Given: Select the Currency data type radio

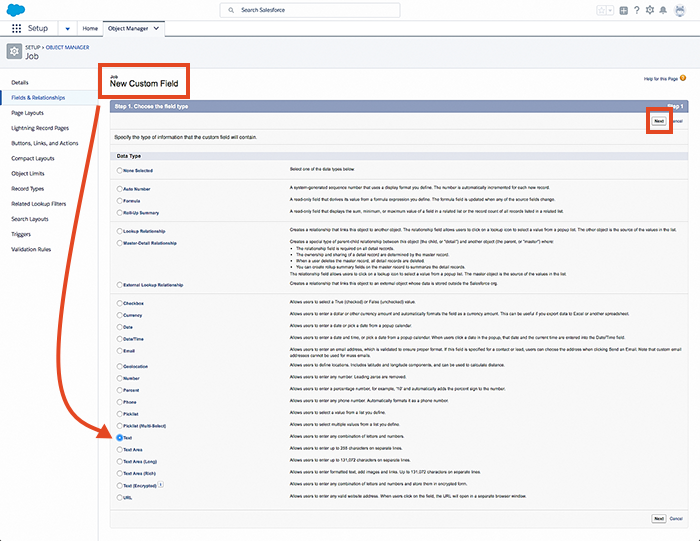Looking at the screenshot, I should click(120, 315).
